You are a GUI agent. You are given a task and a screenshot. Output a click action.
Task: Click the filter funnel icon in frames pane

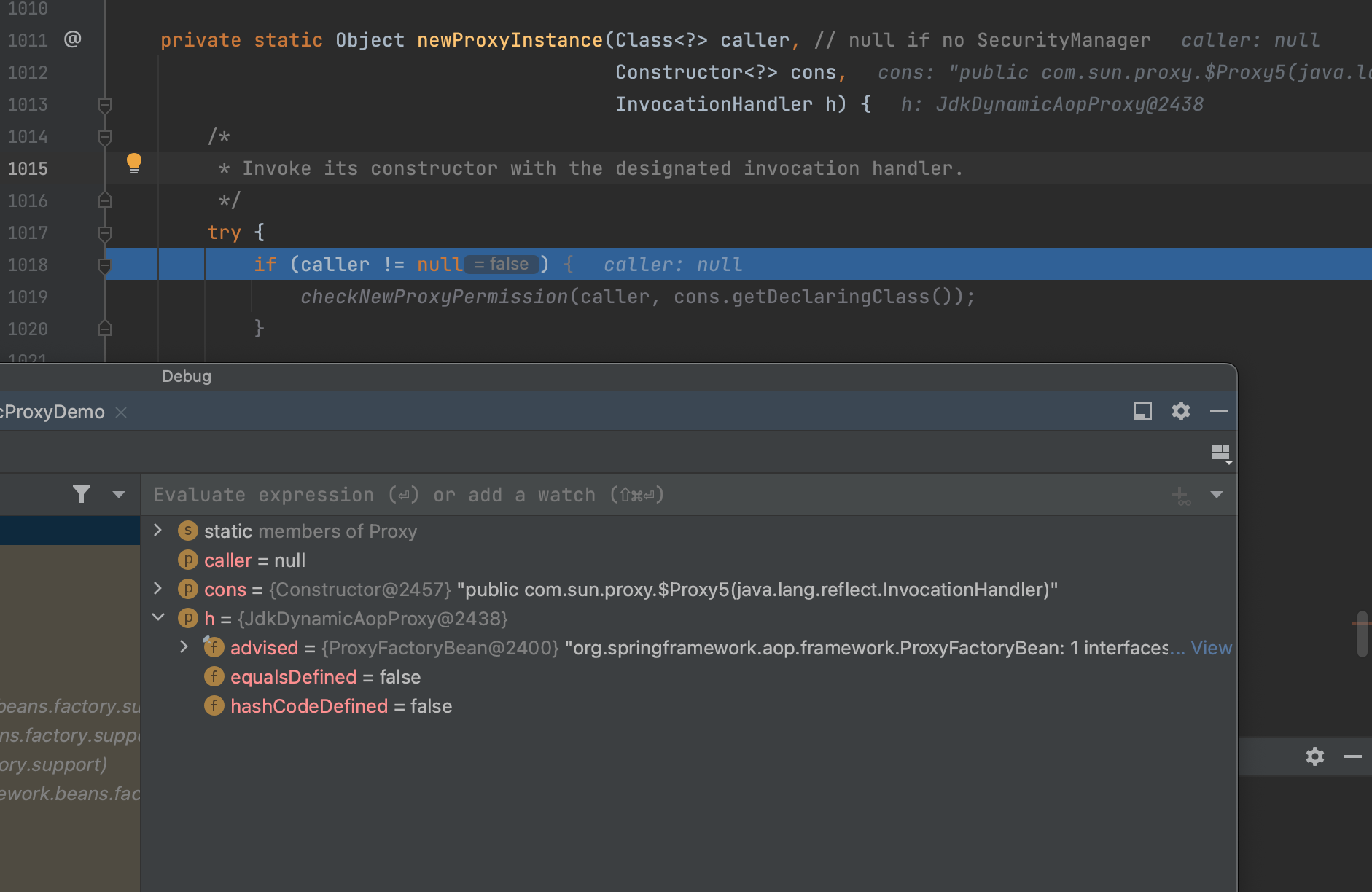[x=82, y=495]
